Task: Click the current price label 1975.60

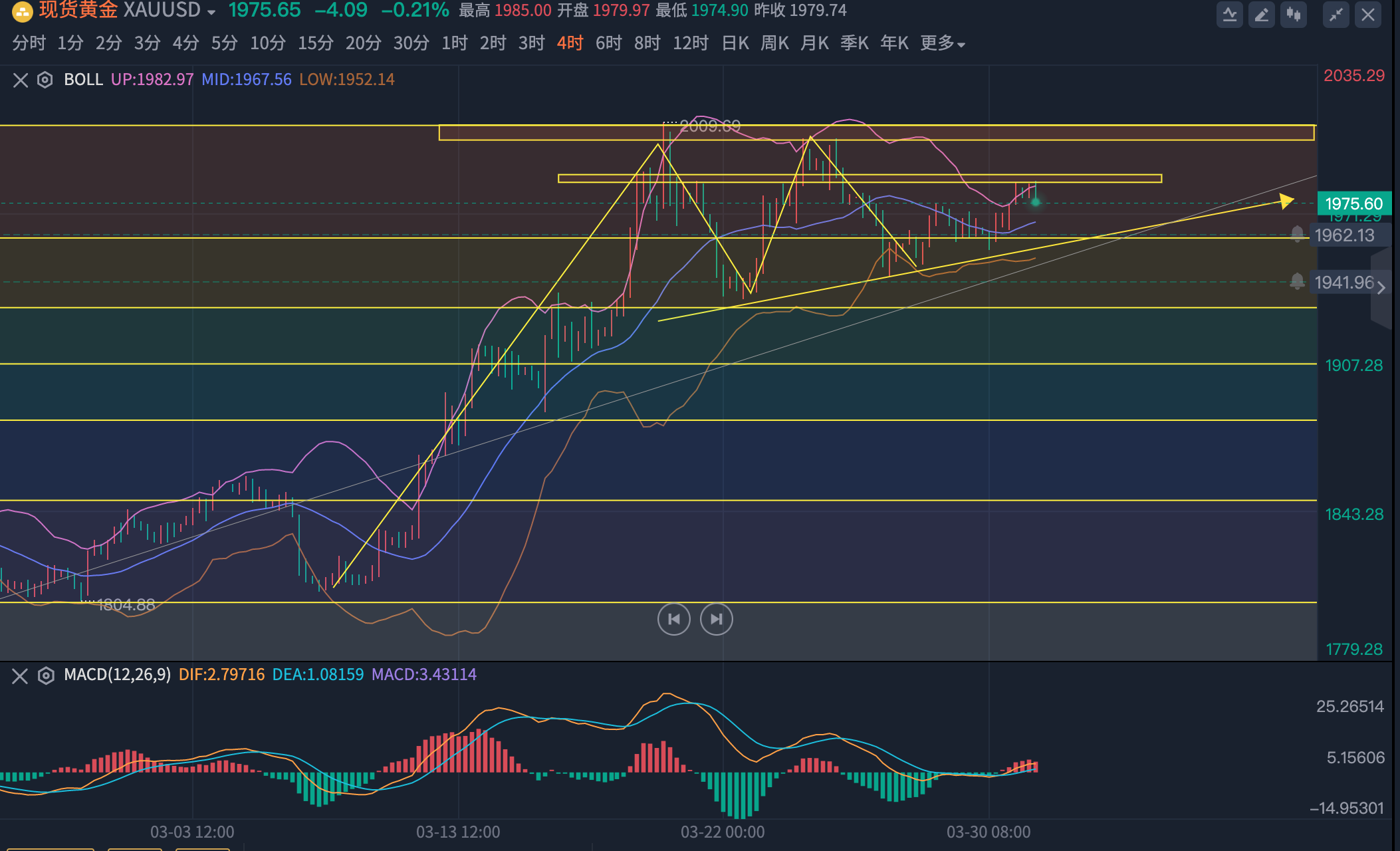Action: tap(1353, 203)
